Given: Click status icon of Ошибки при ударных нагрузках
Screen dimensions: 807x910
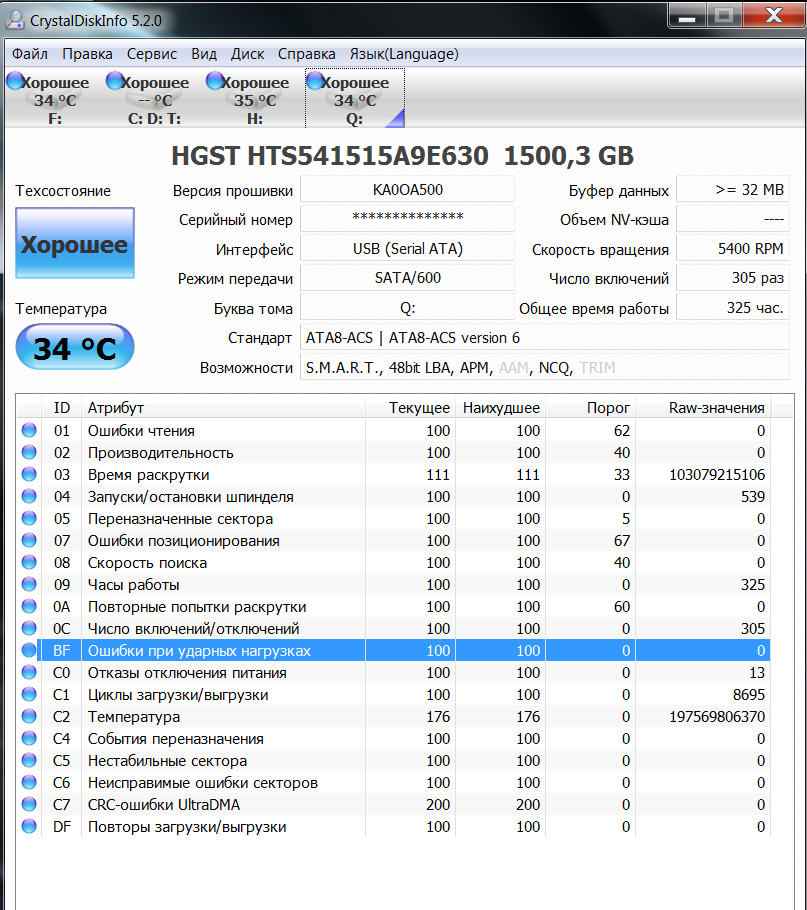Looking at the screenshot, I should [29, 650].
